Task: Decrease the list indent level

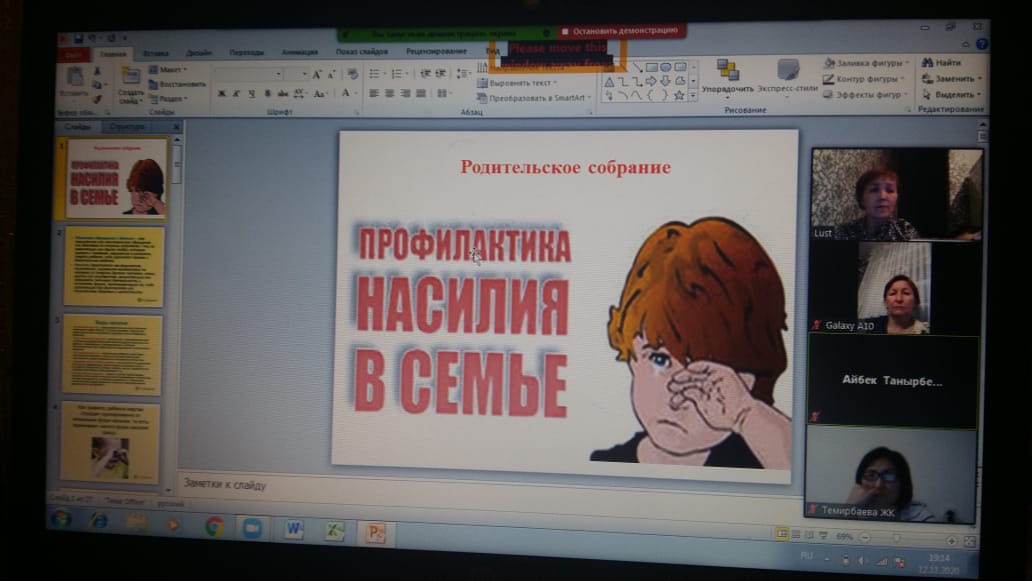Action: [425, 73]
